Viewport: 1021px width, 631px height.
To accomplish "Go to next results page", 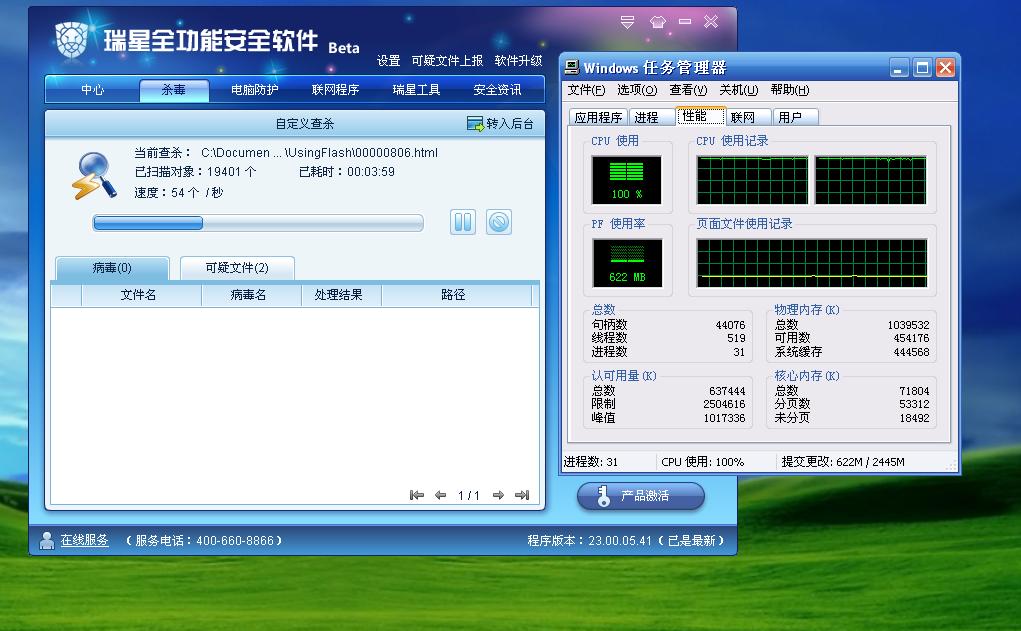I will point(498,496).
